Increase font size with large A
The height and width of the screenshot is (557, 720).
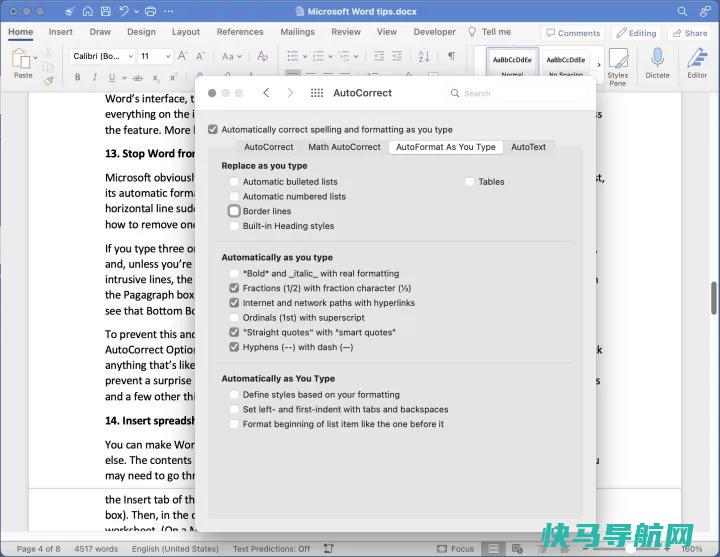(x=182, y=56)
